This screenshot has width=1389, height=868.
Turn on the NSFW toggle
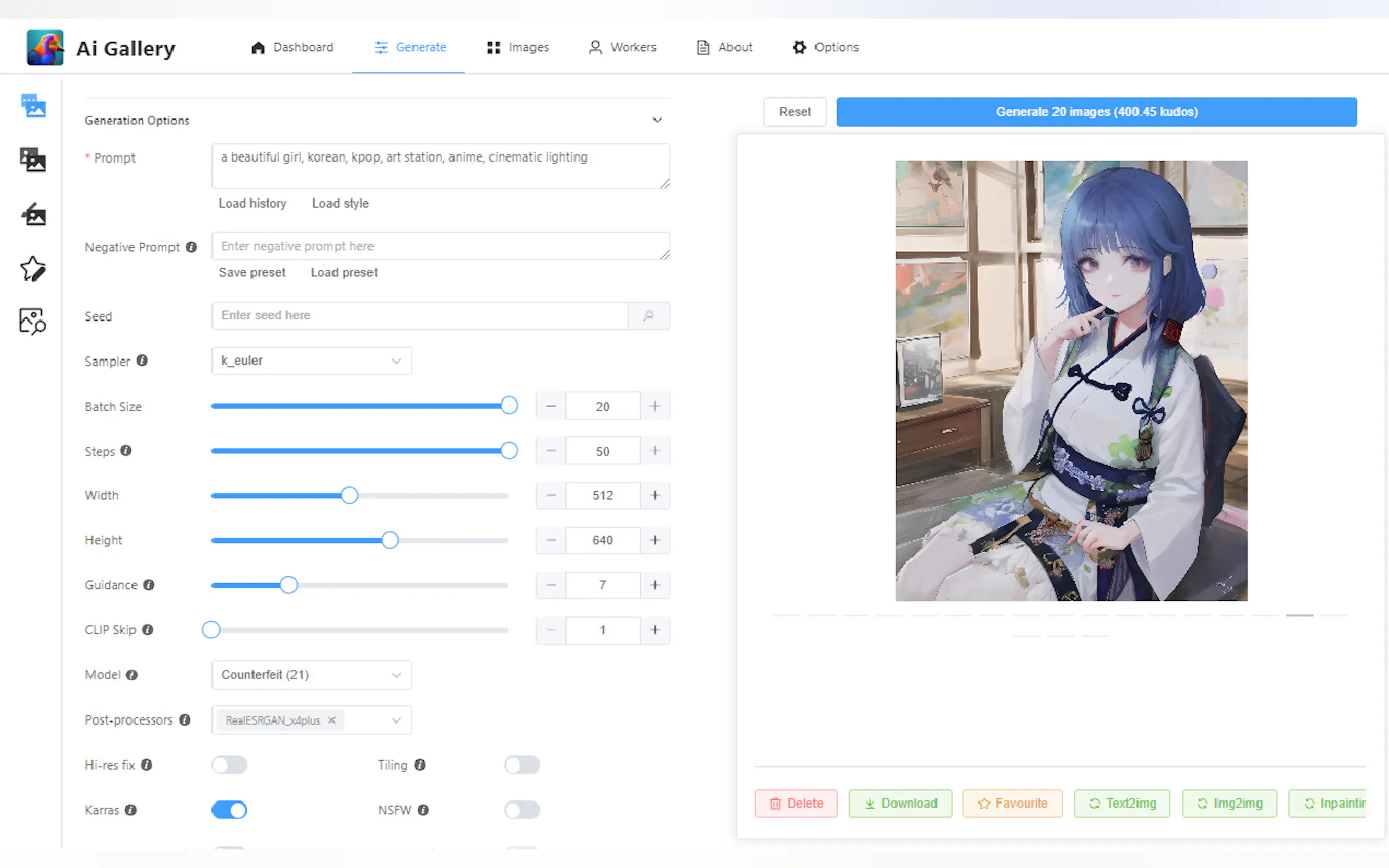pos(522,810)
